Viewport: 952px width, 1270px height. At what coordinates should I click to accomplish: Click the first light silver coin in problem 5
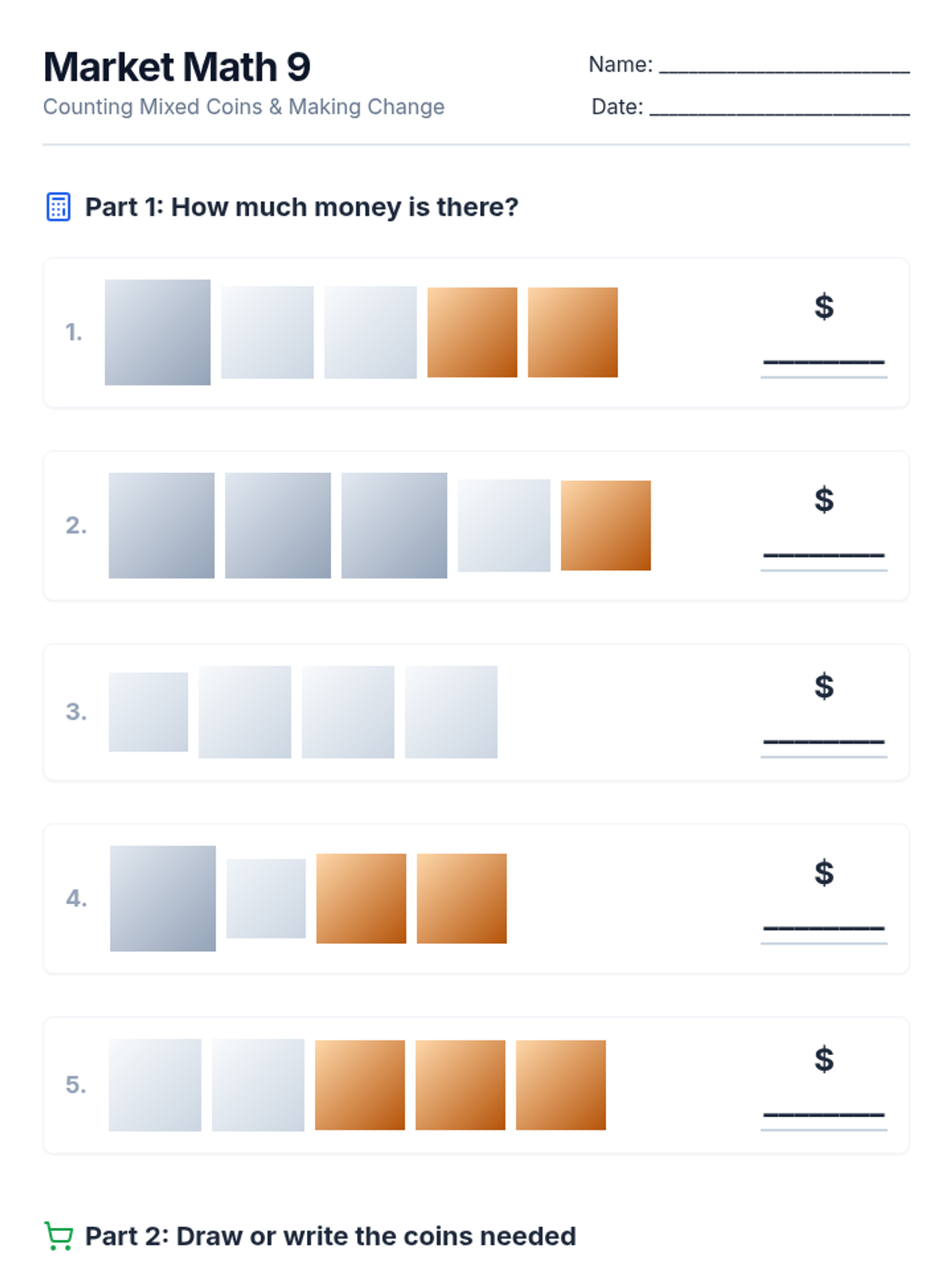tap(155, 1085)
